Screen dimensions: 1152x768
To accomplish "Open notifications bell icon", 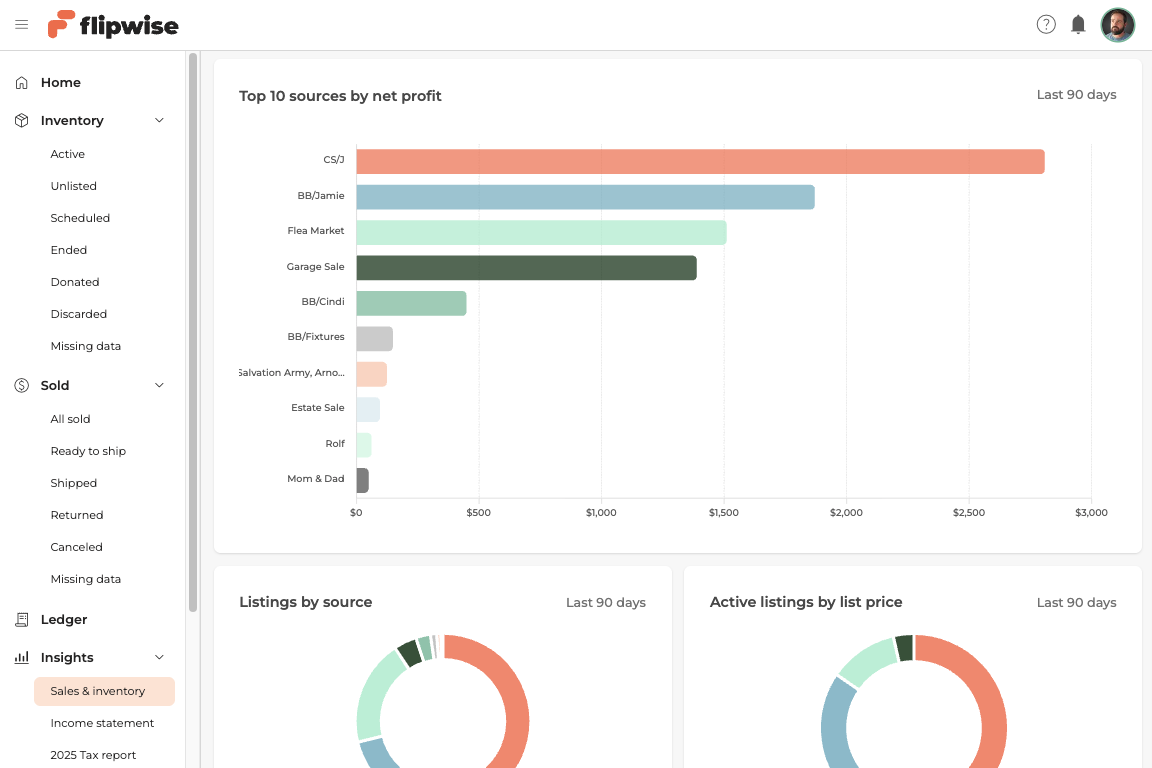I will [1078, 24].
